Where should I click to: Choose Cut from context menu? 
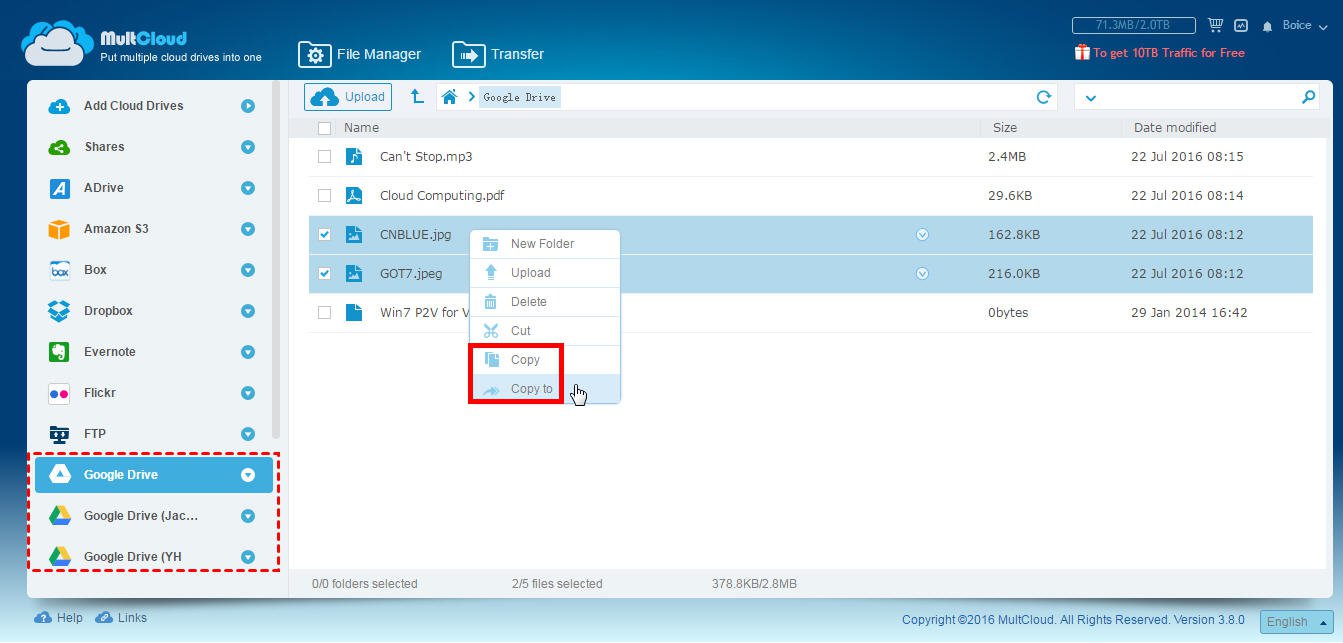[545, 331]
